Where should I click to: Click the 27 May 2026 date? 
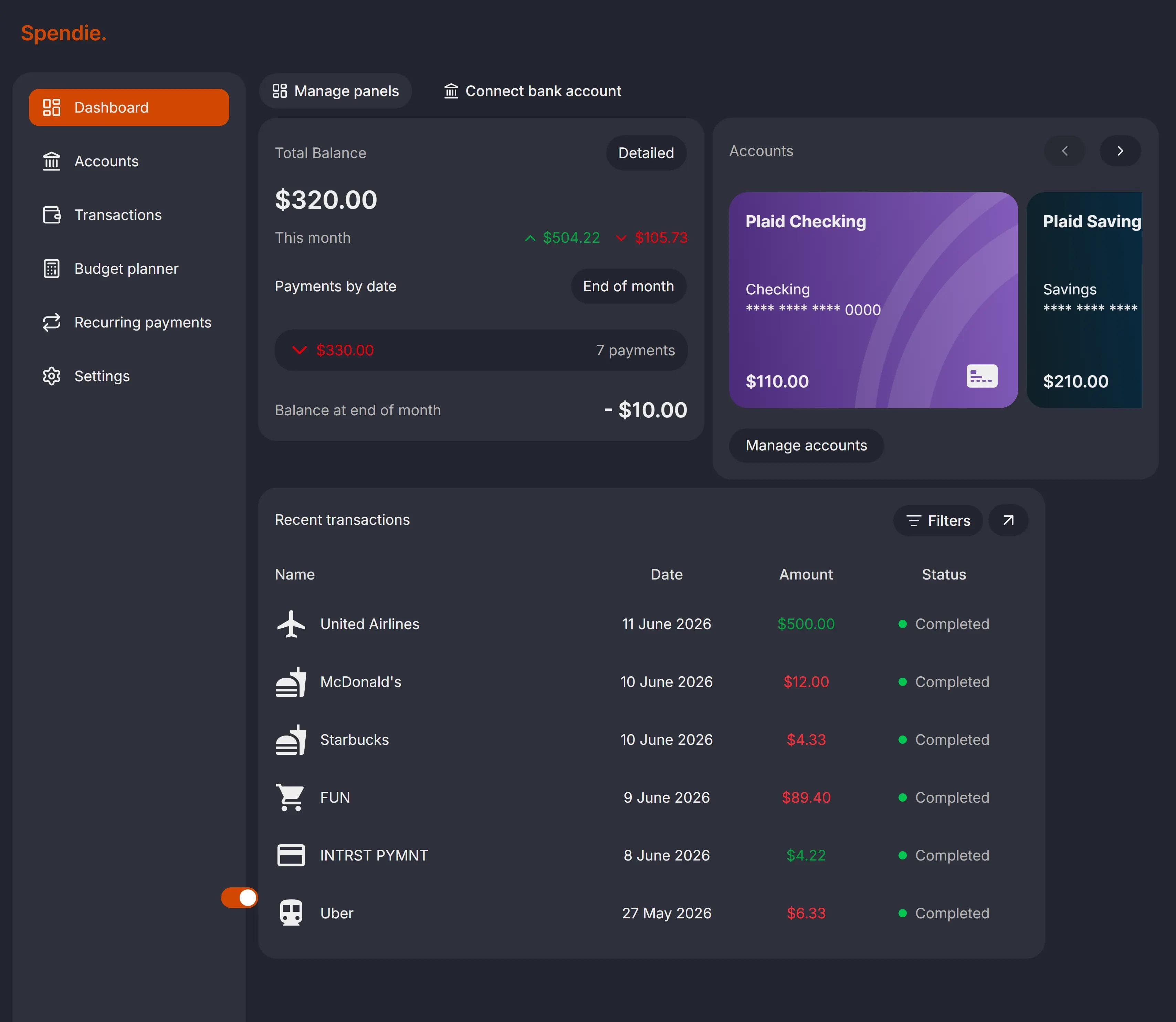pyautogui.click(x=666, y=913)
